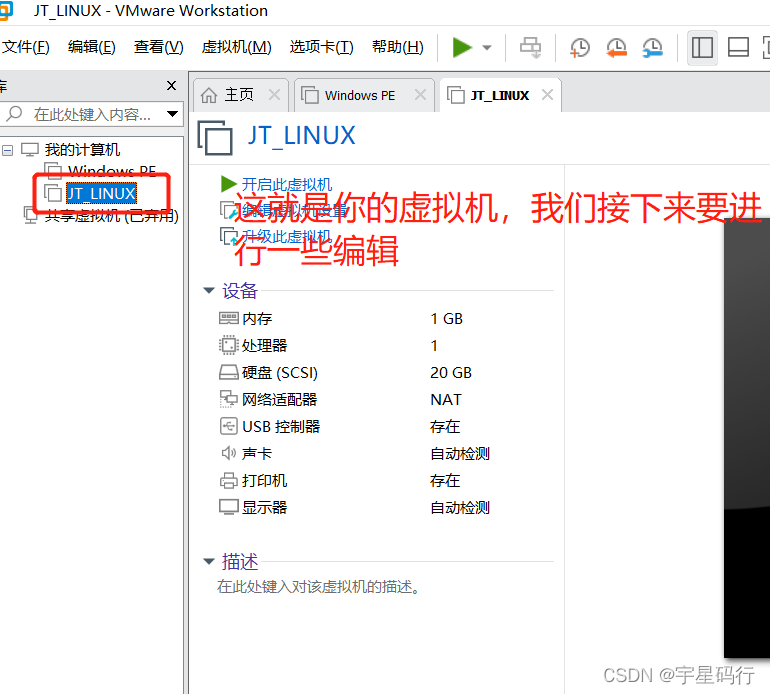Select 我的计算机 in the library tree
This screenshot has width=770, height=694.
pos(82,149)
